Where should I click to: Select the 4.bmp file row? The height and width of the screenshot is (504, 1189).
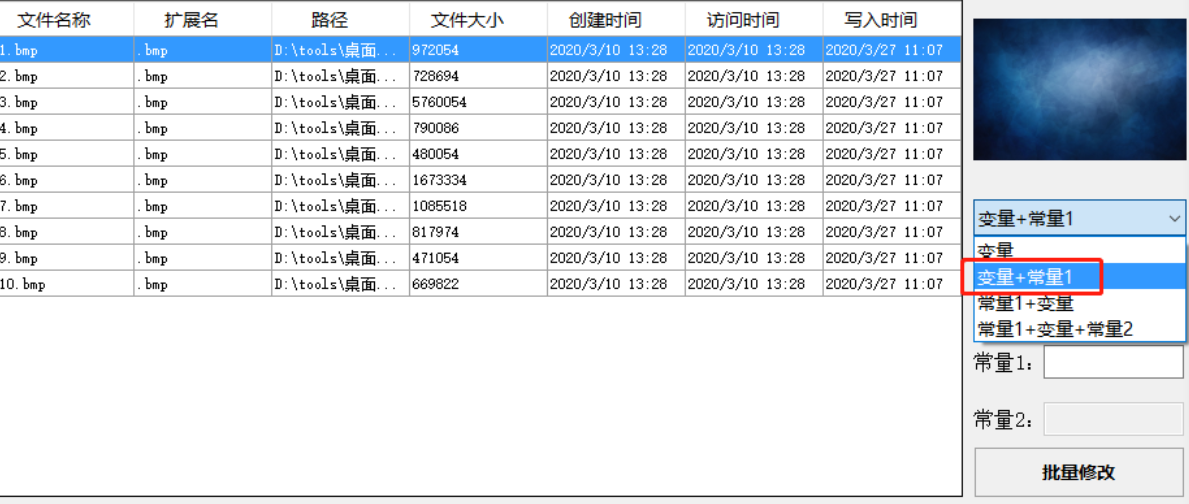480,128
